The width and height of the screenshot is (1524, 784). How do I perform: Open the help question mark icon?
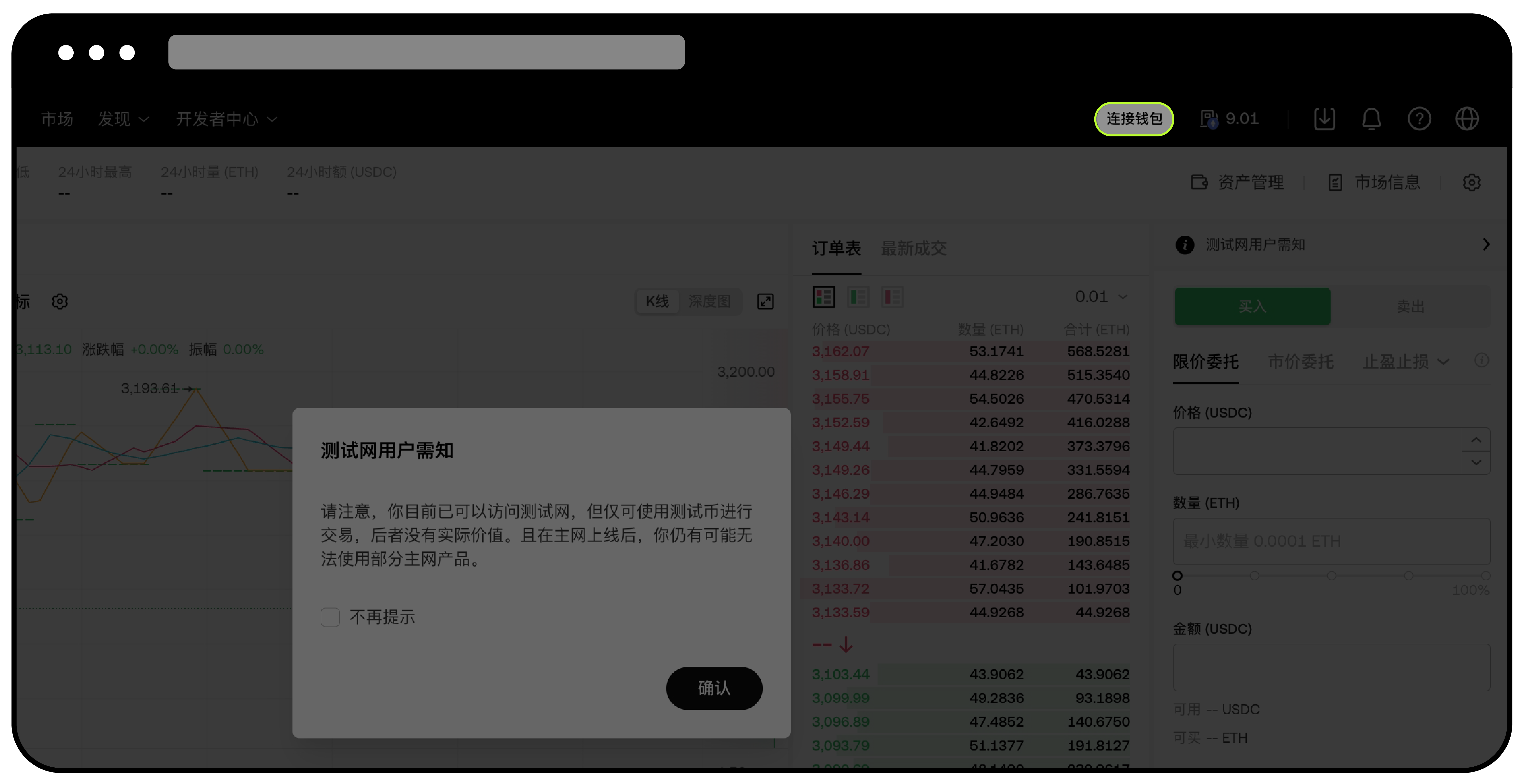1419,119
